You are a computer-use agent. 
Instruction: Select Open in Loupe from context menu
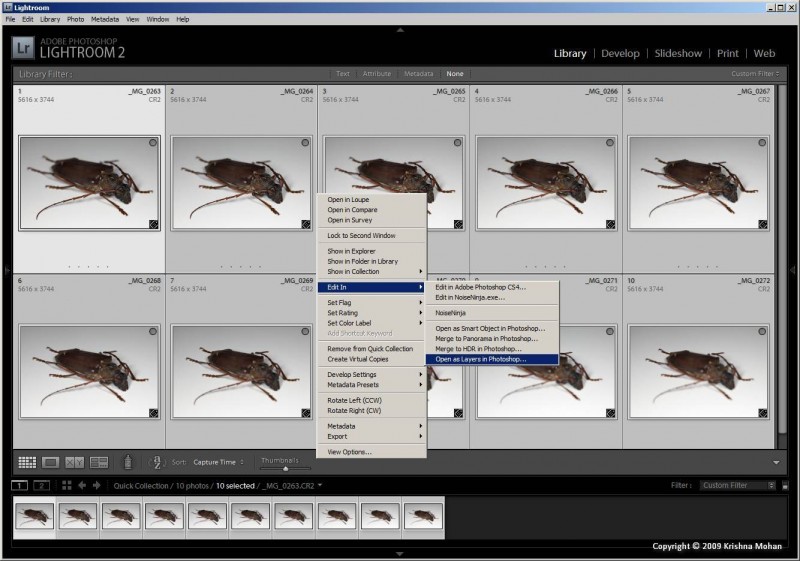coord(371,199)
